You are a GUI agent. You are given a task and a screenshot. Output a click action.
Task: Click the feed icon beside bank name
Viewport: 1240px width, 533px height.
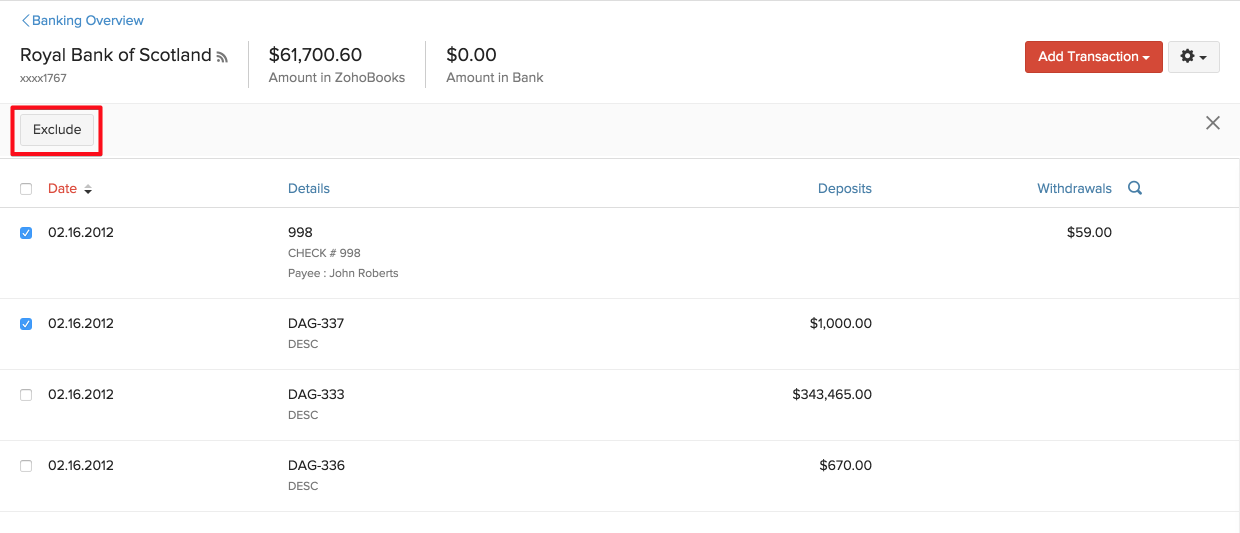[222, 57]
